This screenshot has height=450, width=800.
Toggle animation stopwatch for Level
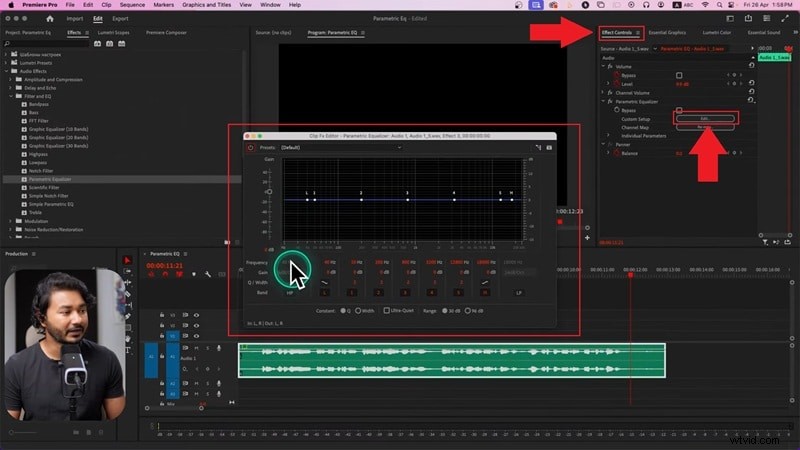[617, 84]
